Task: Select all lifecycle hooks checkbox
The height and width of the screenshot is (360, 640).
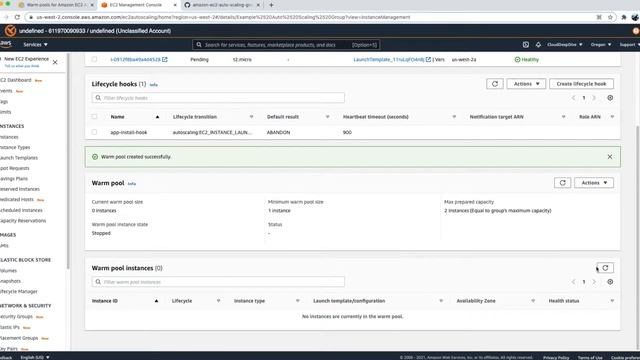Action: 94,117
